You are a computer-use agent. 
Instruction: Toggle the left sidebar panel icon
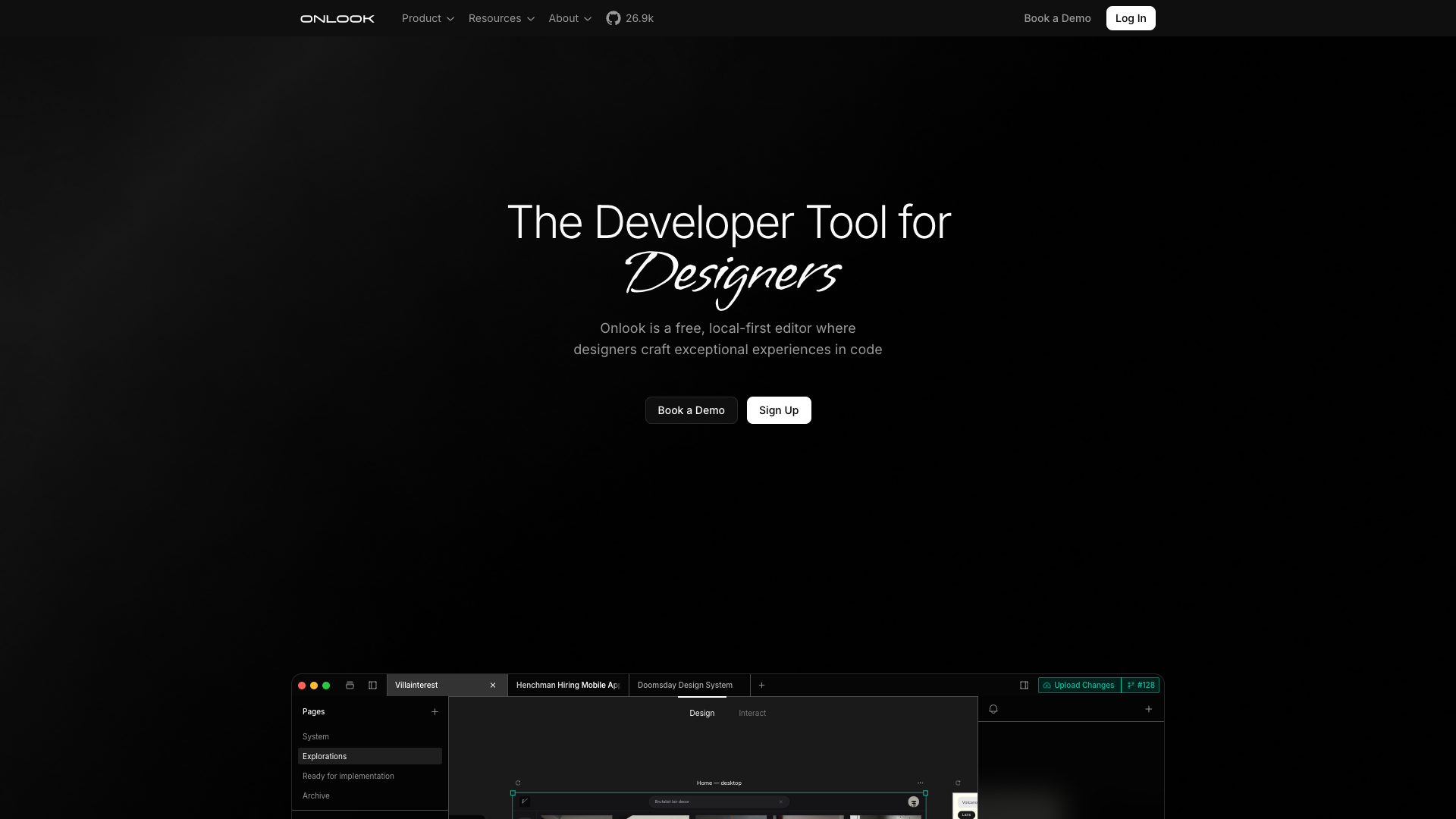(x=372, y=686)
